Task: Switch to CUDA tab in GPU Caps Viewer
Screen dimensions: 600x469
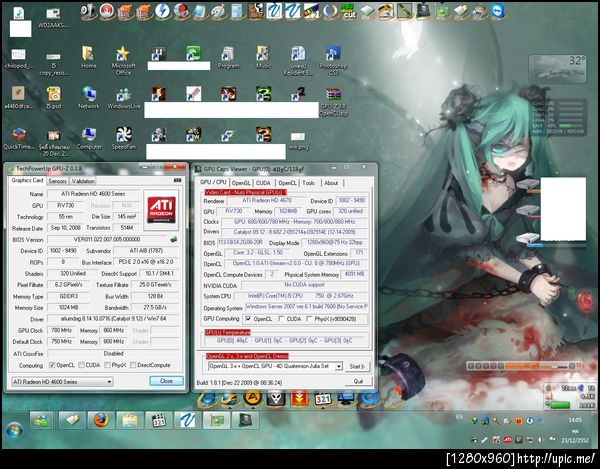Action: [x=263, y=183]
